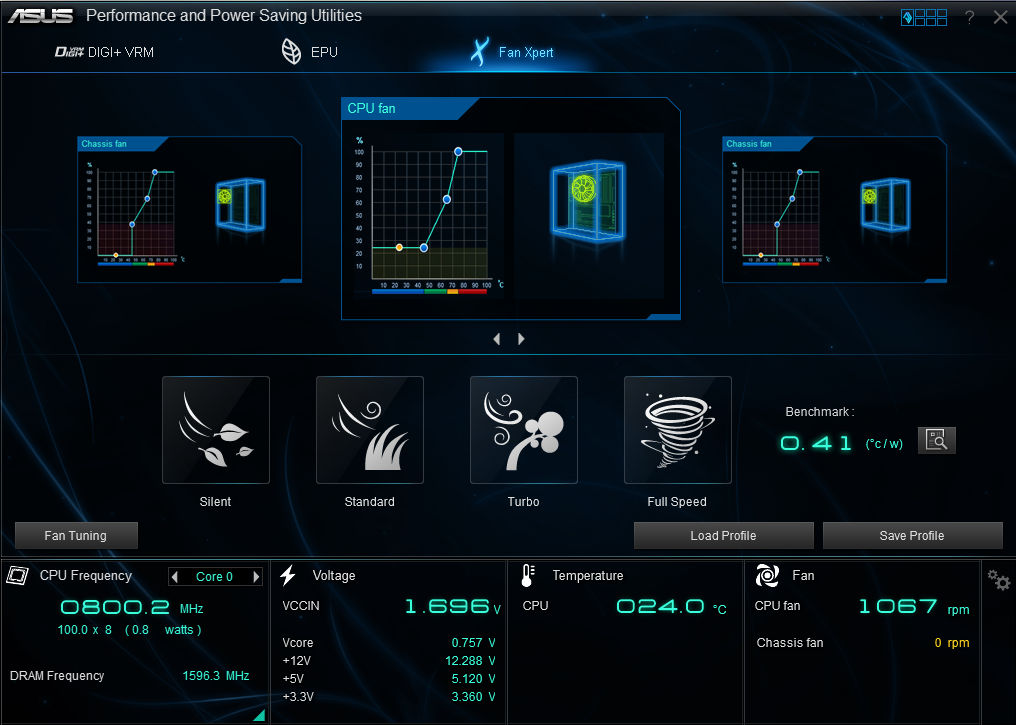This screenshot has width=1016, height=725.
Task: Switch to the EPU tab
Action: (x=310, y=52)
